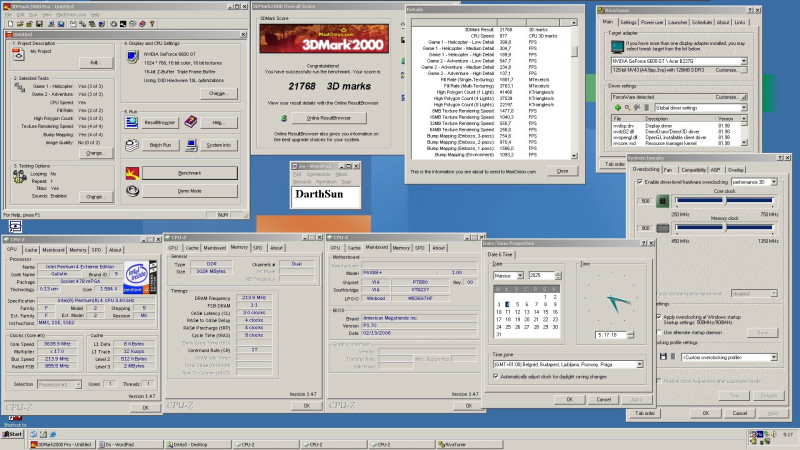800x450 pixels.
Task: Toggle Automatically adjust clock for daylight saving checkbox
Action: tap(495, 377)
